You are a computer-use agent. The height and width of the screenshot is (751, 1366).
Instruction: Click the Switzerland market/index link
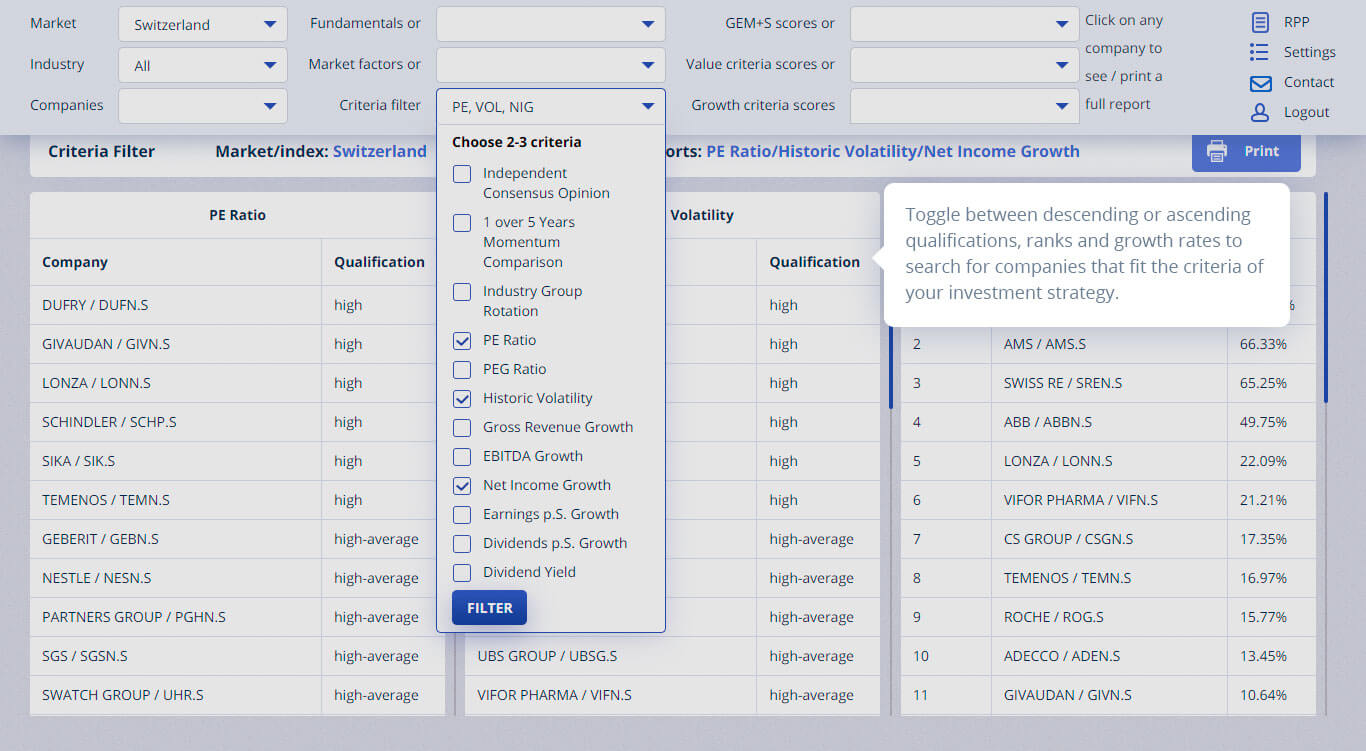click(380, 151)
